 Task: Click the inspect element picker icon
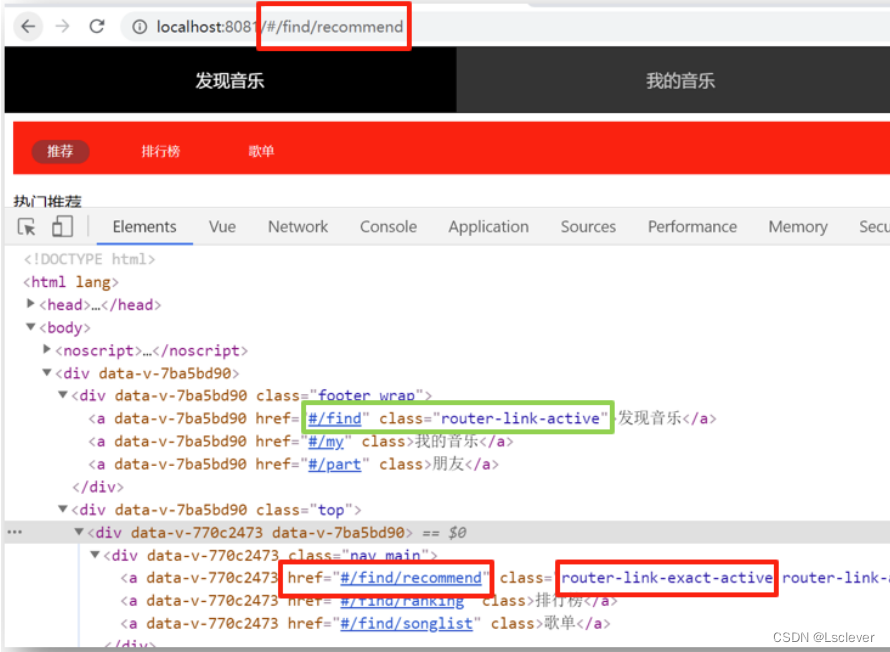pos(27,227)
